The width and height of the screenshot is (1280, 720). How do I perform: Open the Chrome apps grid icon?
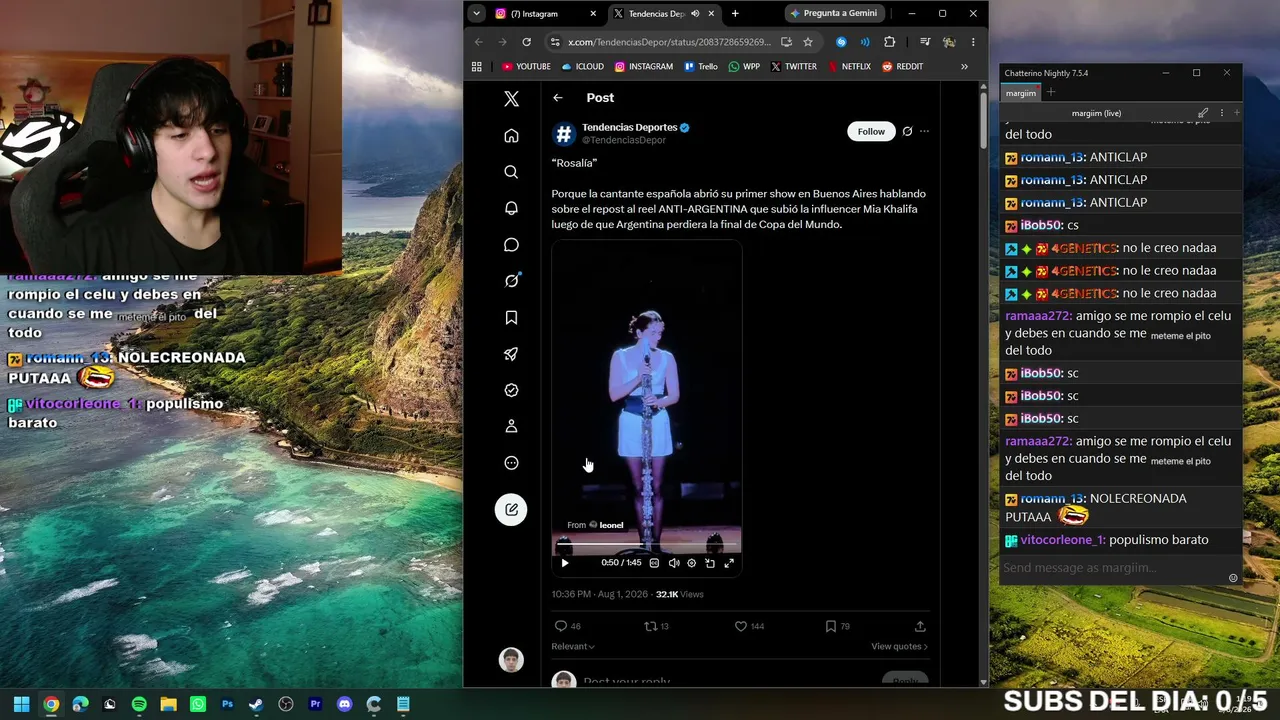coord(477,67)
